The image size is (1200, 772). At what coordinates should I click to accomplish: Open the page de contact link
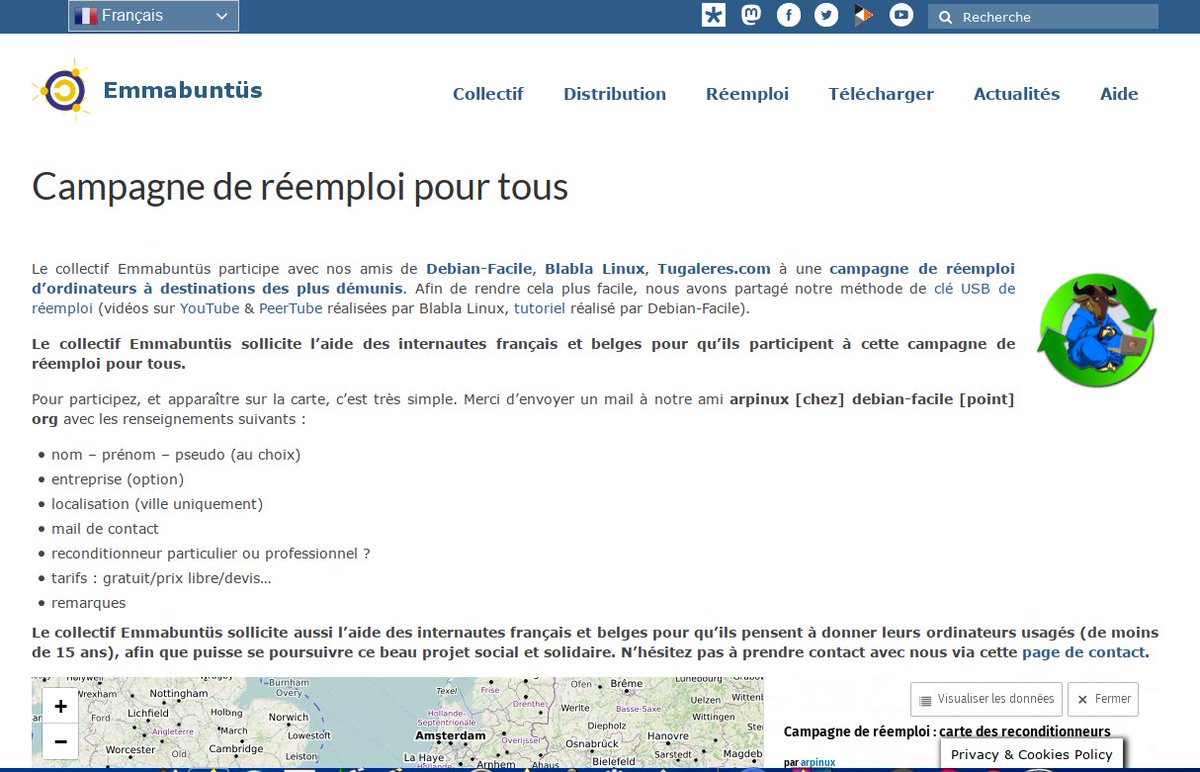click(1083, 652)
